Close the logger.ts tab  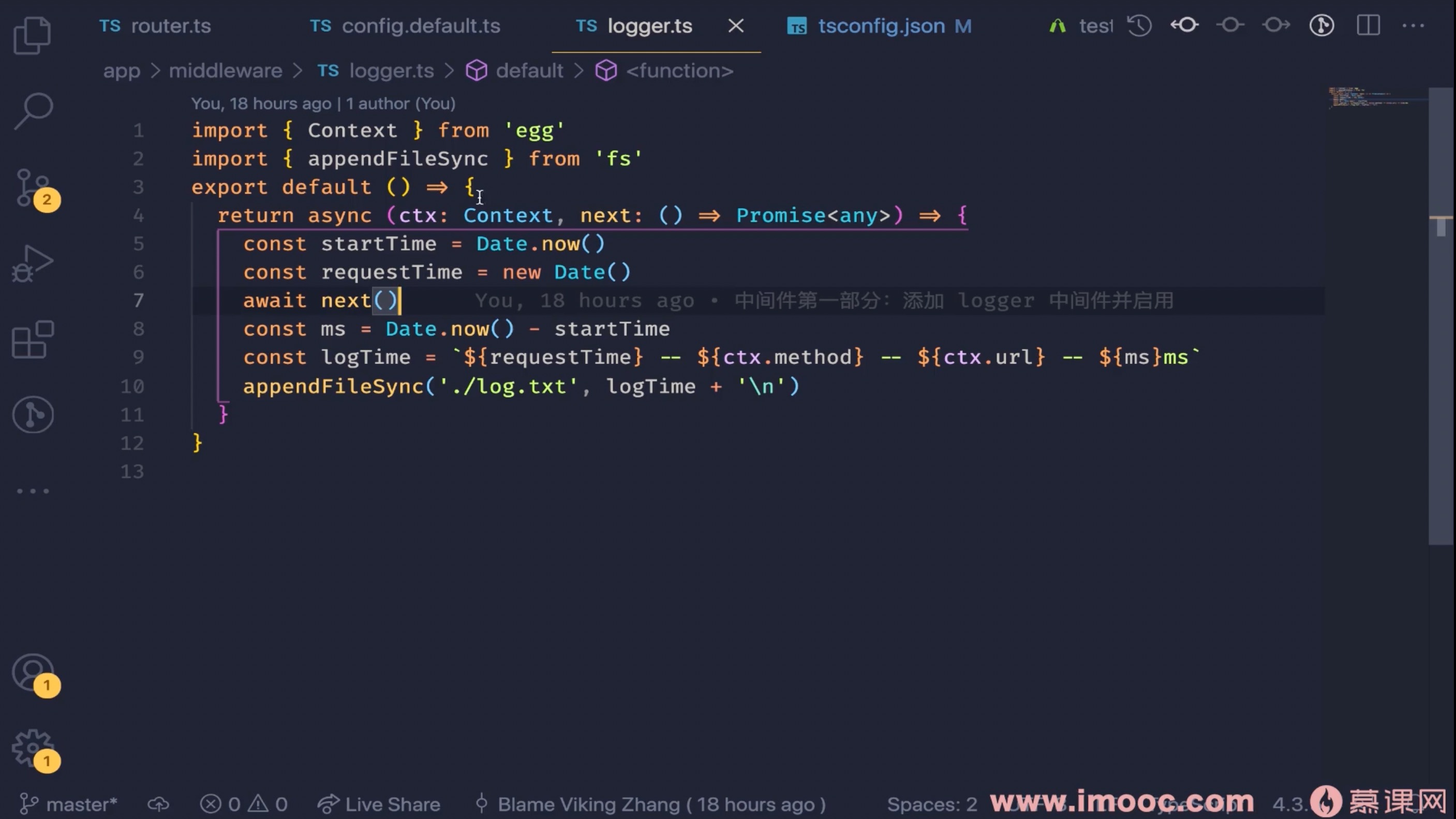tap(736, 25)
